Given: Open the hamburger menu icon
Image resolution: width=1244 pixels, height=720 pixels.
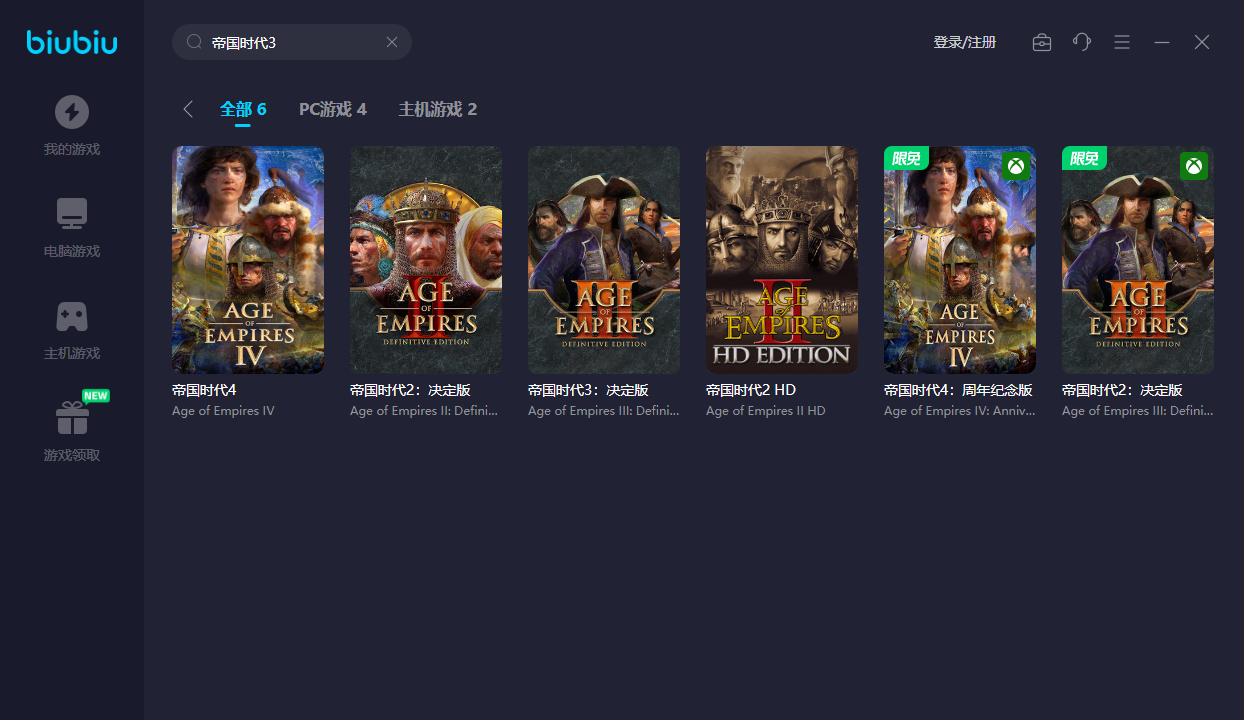Looking at the screenshot, I should click(x=1122, y=42).
